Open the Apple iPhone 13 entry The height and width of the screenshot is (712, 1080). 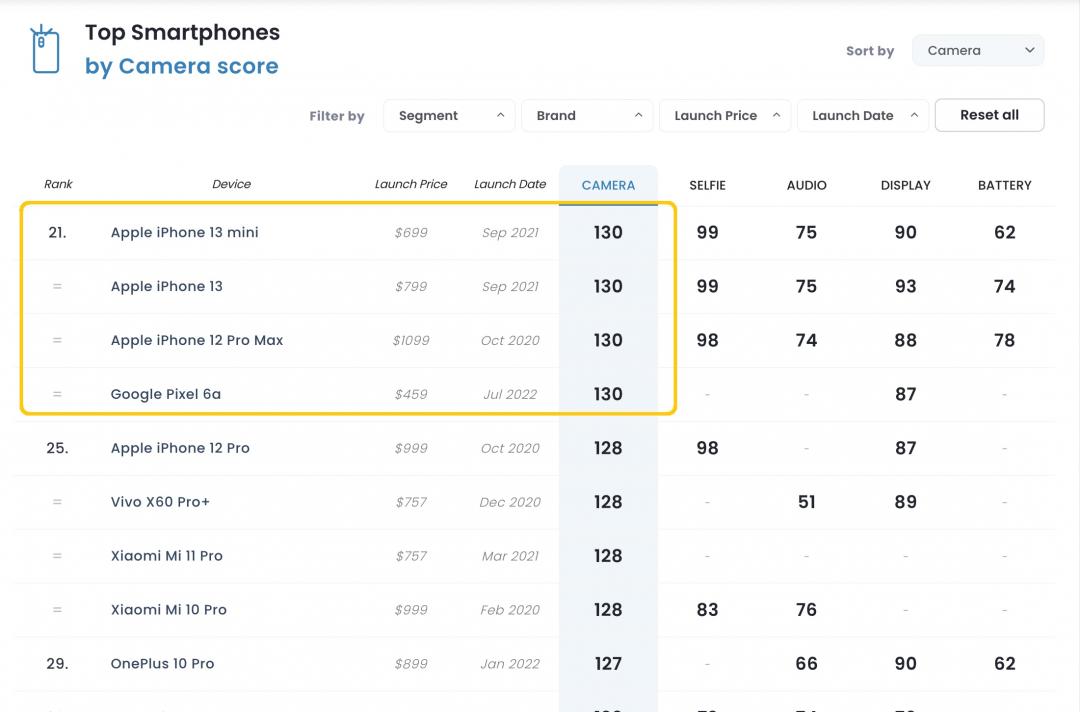point(166,287)
